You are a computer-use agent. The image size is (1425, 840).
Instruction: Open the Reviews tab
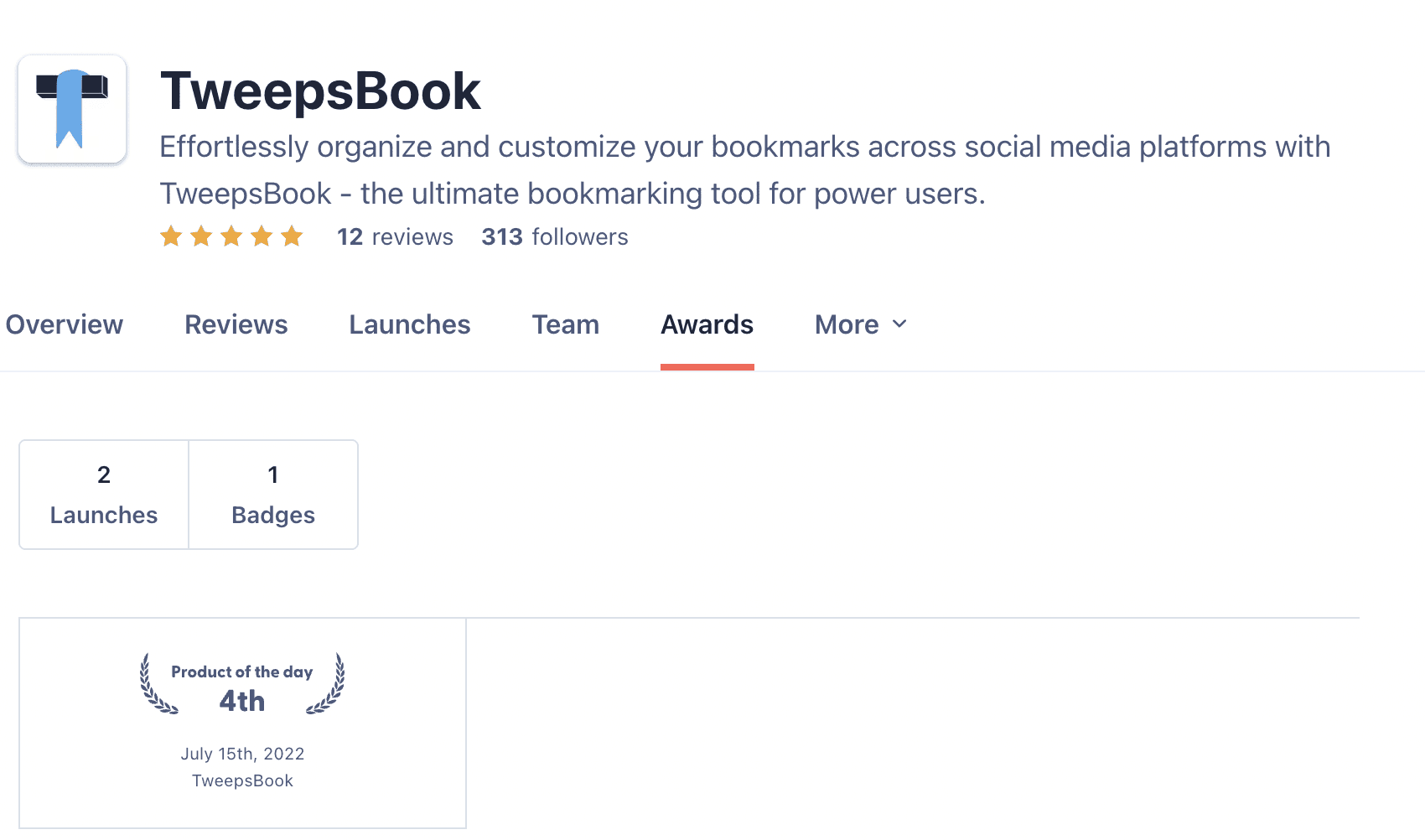pyautogui.click(x=236, y=324)
